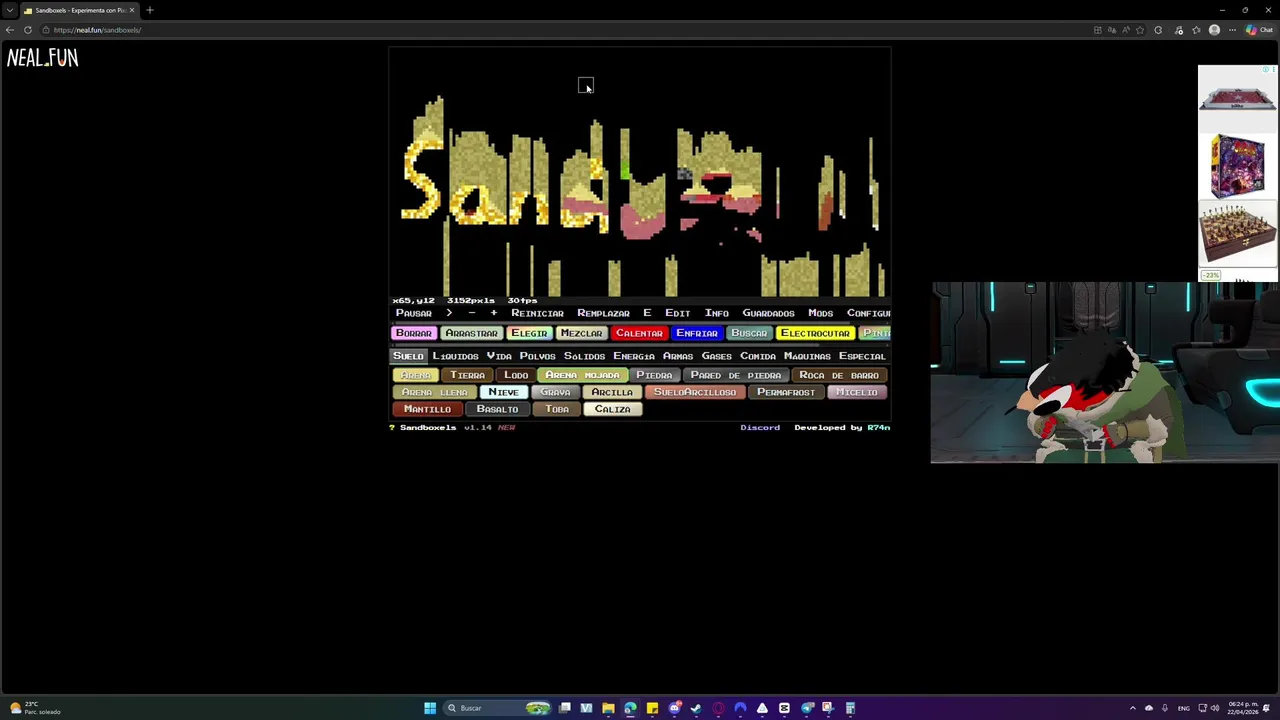Toggle Remplazar mode

(x=603, y=313)
